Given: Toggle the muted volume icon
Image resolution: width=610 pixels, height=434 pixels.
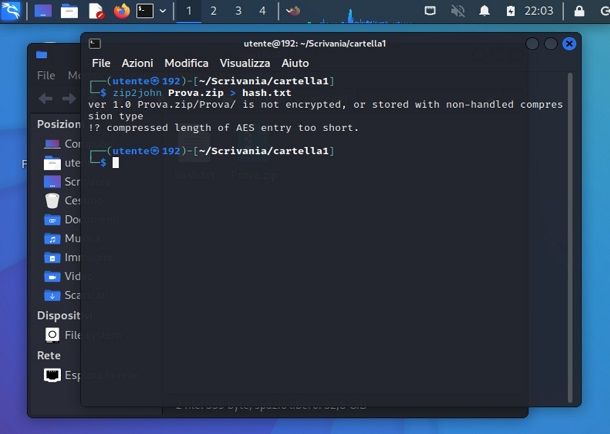Looking at the screenshot, I should click(458, 11).
